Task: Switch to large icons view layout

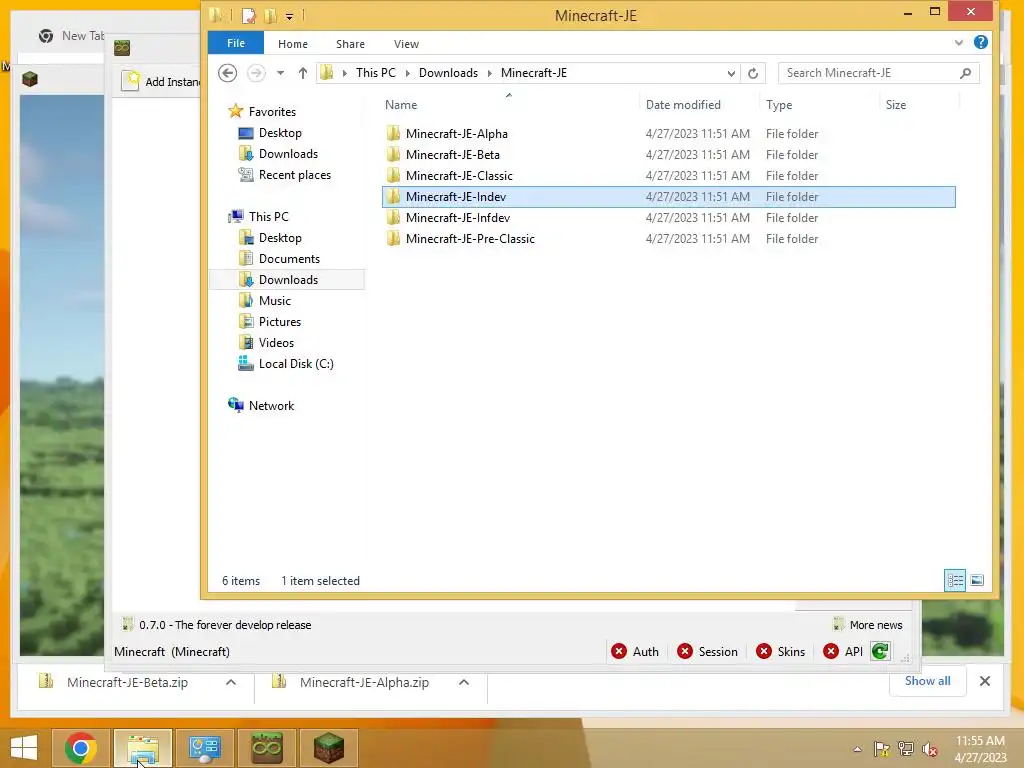Action: click(x=977, y=580)
